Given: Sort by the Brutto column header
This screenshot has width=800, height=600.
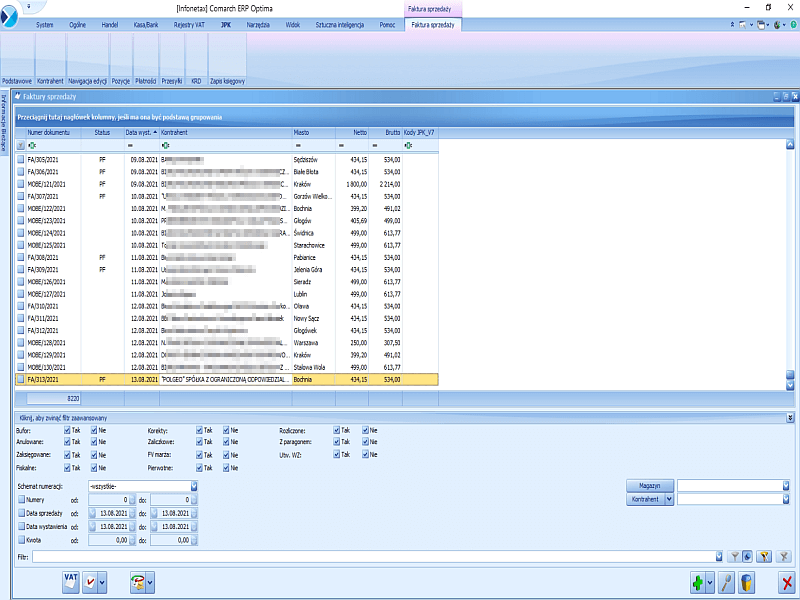Looking at the screenshot, I should pos(385,132).
